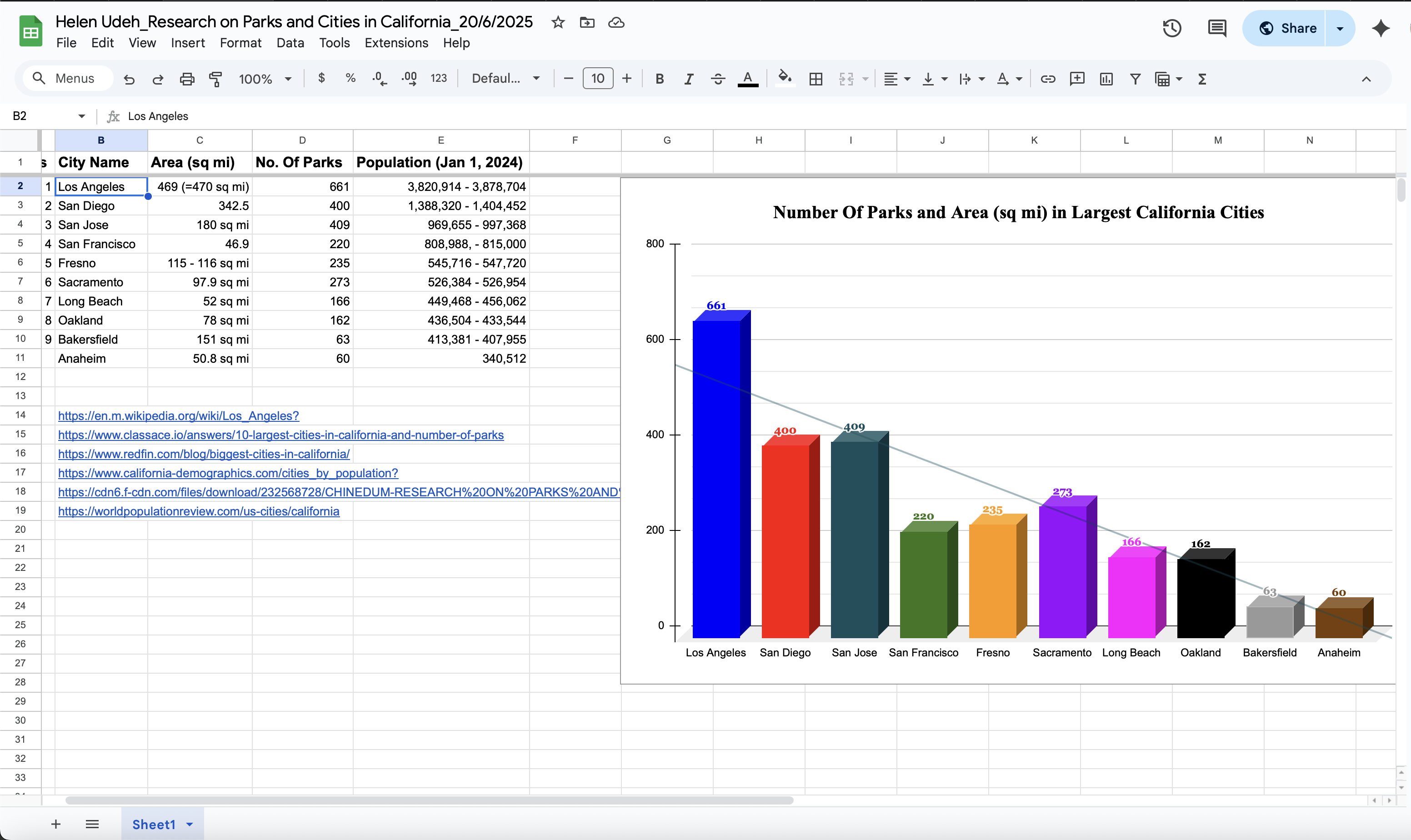Viewport: 1411px width, 840px height.
Task: Star the document
Action: pyautogui.click(x=558, y=22)
